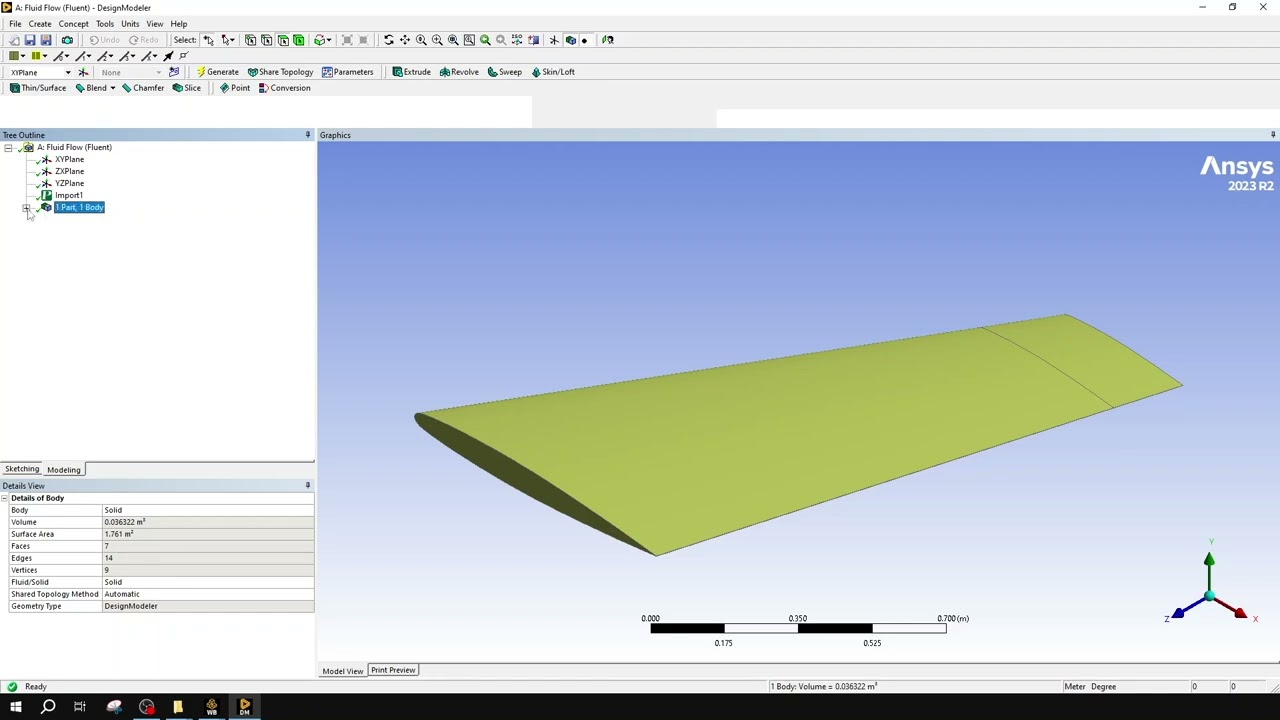This screenshot has height=720, width=1280.
Task: Enable the face selection filter icon
Action: click(283, 40)
